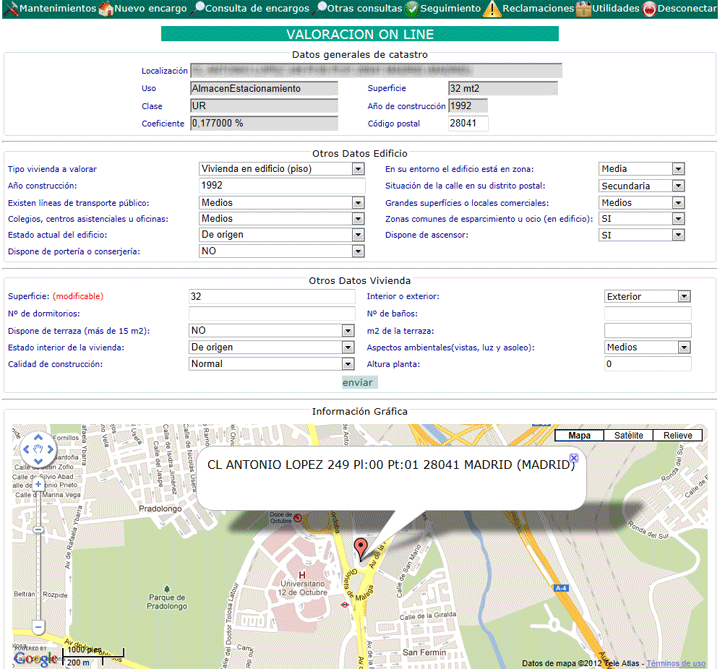Pan the map left with the arrow

[x=26, y=449]
